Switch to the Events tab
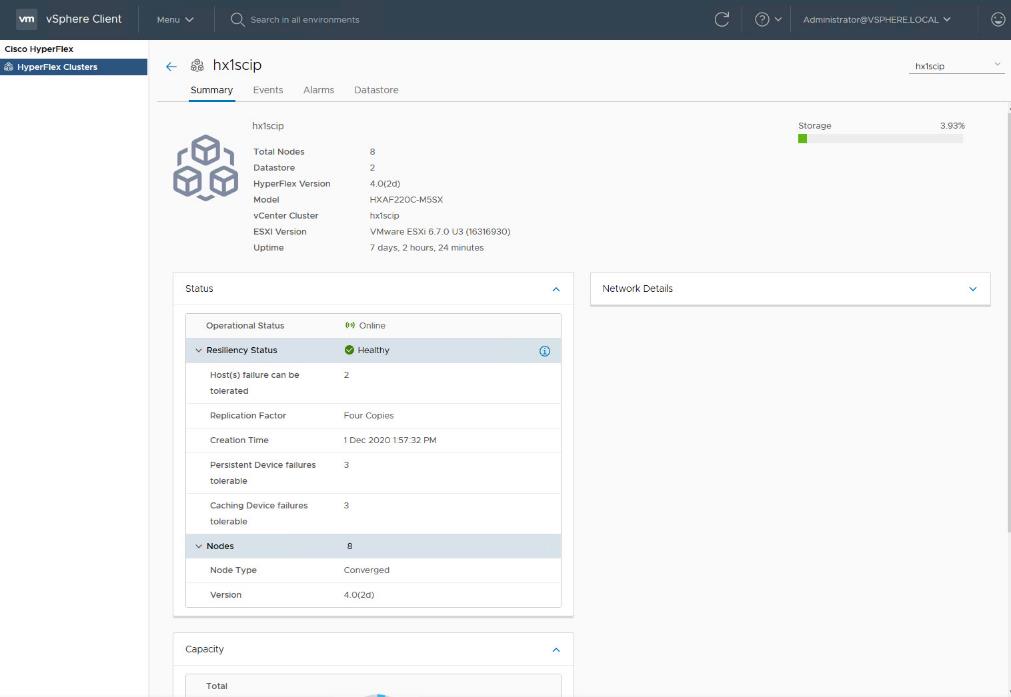 coord(268,90)
